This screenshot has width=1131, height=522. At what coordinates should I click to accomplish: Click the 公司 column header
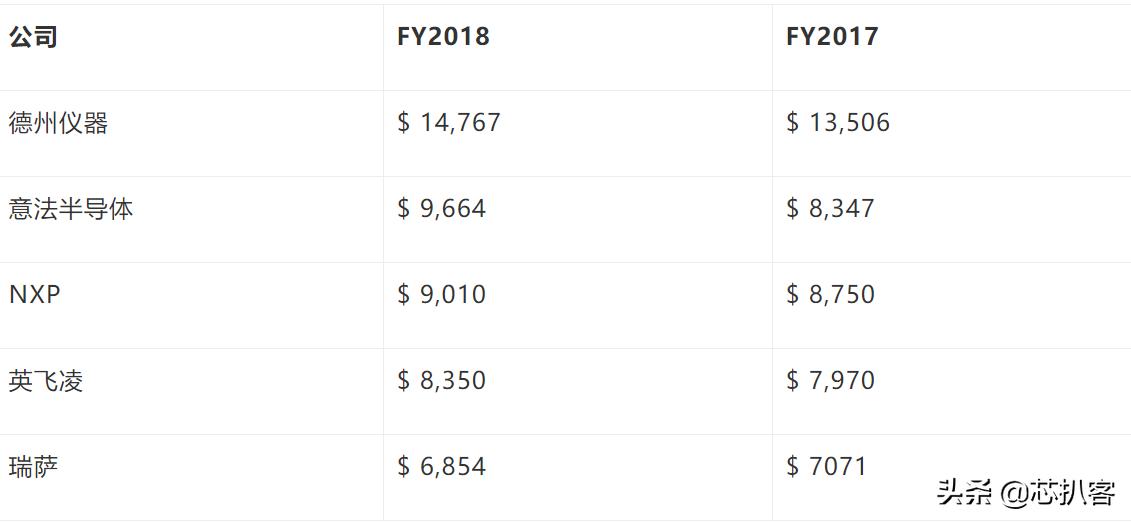coord(33,37)
